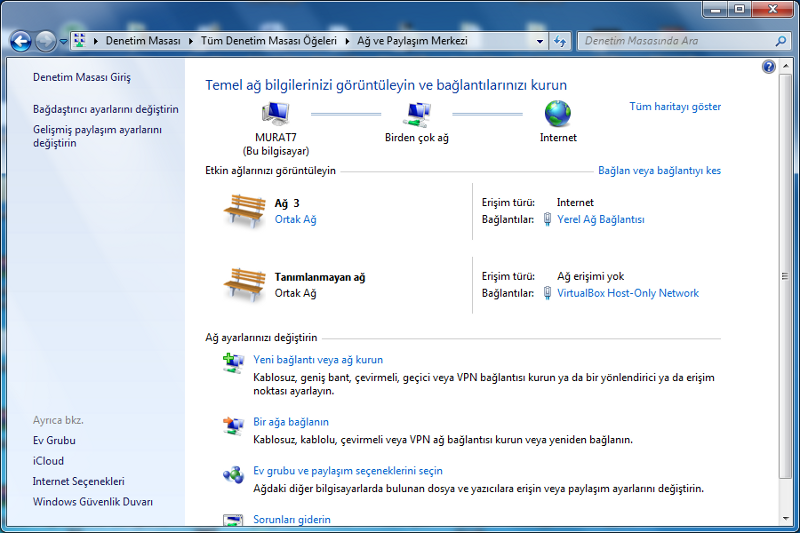The width and height of the screenshot is (800, 533).
Task: Click the bench icon next to Tanımlanmayan ağ
Action: (x=245, y=284)
